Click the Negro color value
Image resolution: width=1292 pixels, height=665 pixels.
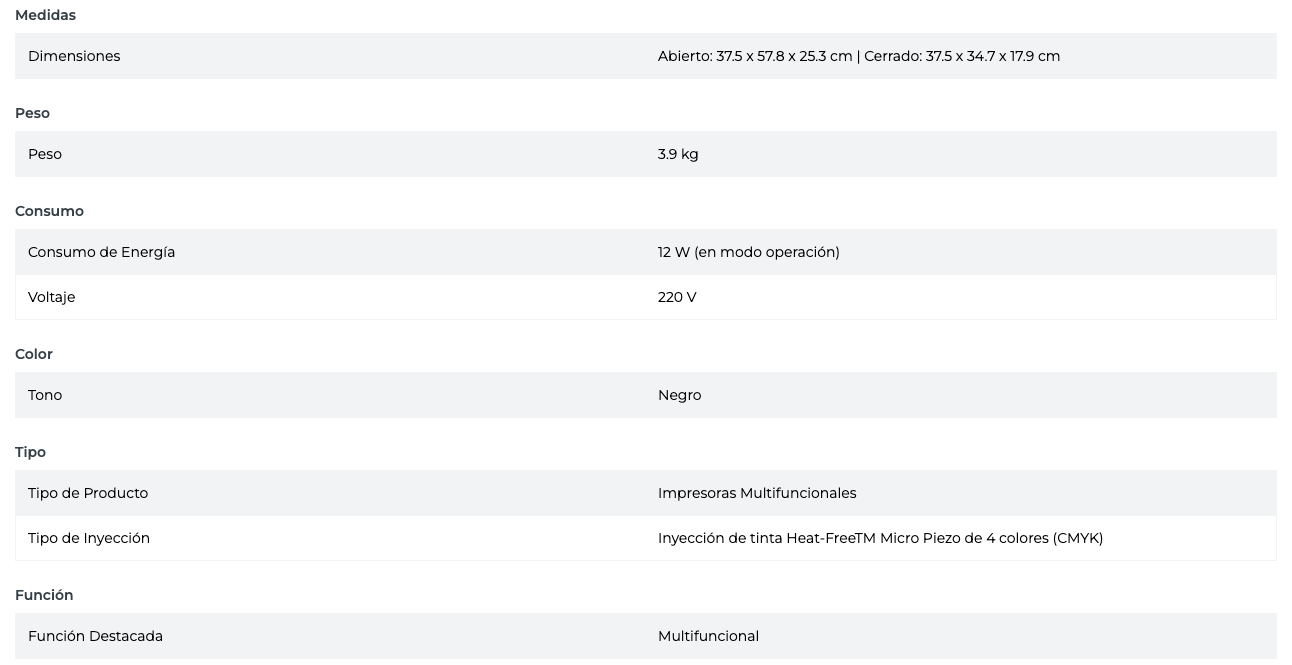(x=679, y=395)
